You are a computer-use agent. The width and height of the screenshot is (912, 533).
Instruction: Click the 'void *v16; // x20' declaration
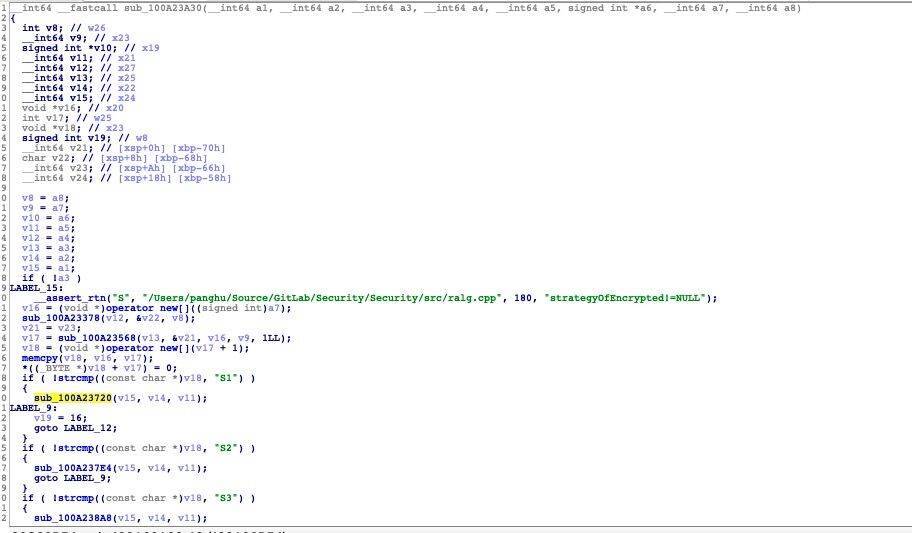[x=73, y=108]
